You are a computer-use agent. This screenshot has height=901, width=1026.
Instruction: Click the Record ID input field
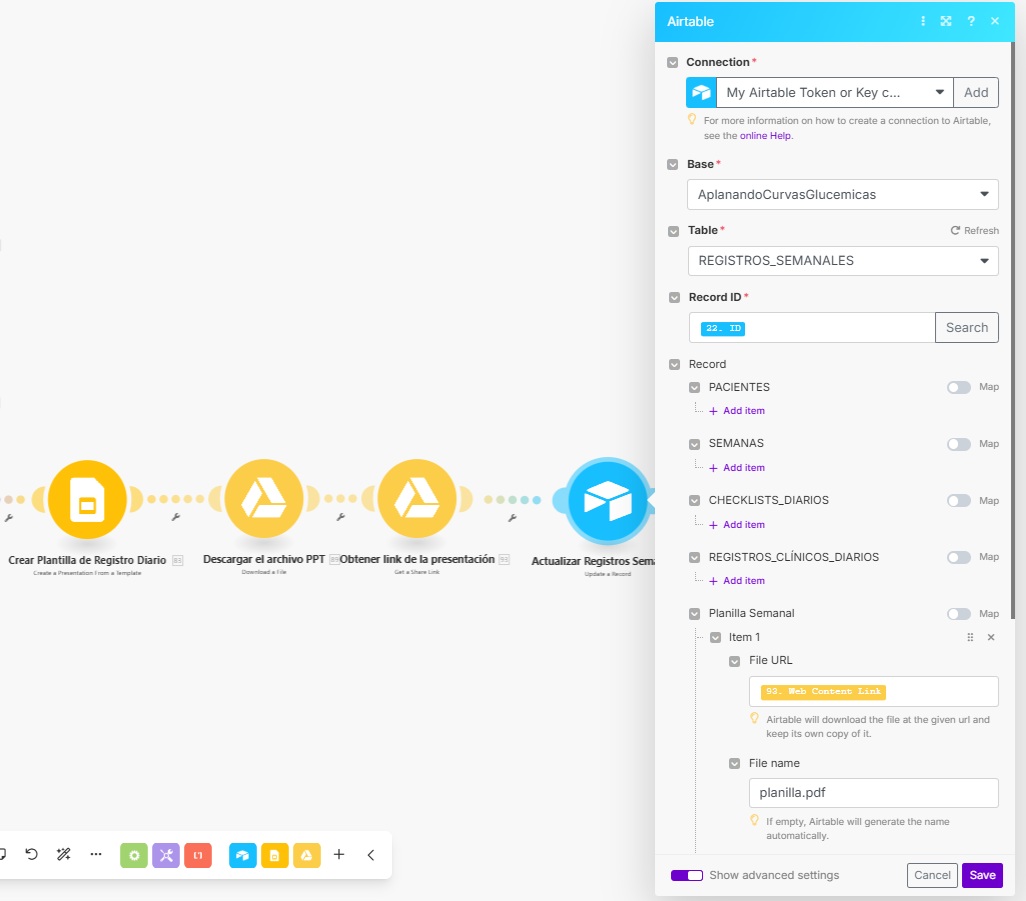(811, 327)
